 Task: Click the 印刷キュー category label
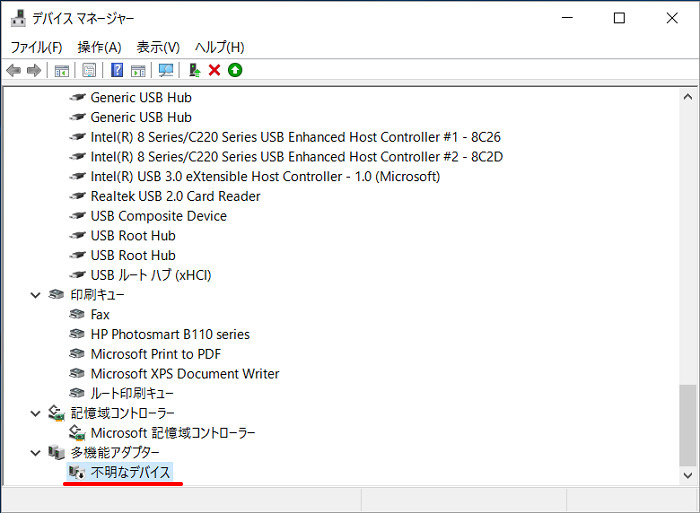(x=97, y=295)
